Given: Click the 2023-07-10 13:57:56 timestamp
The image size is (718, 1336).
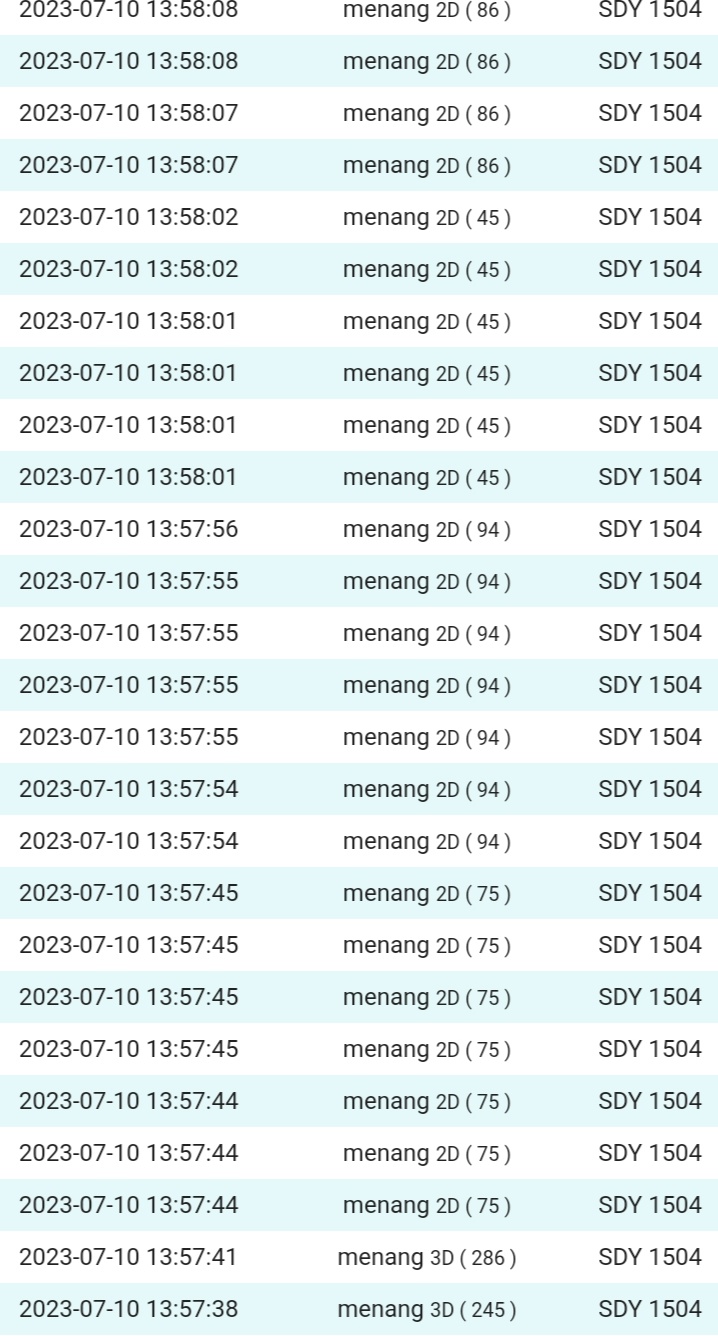Looking at the screenshot, I should pyautogui.click(x=128, y=528).
